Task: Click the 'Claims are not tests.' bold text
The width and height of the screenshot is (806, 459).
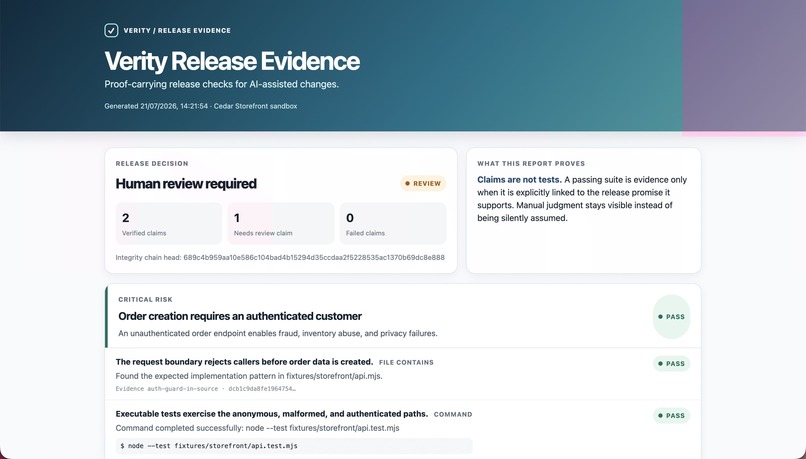Action: pyautogui.click(x=519, y=180)
